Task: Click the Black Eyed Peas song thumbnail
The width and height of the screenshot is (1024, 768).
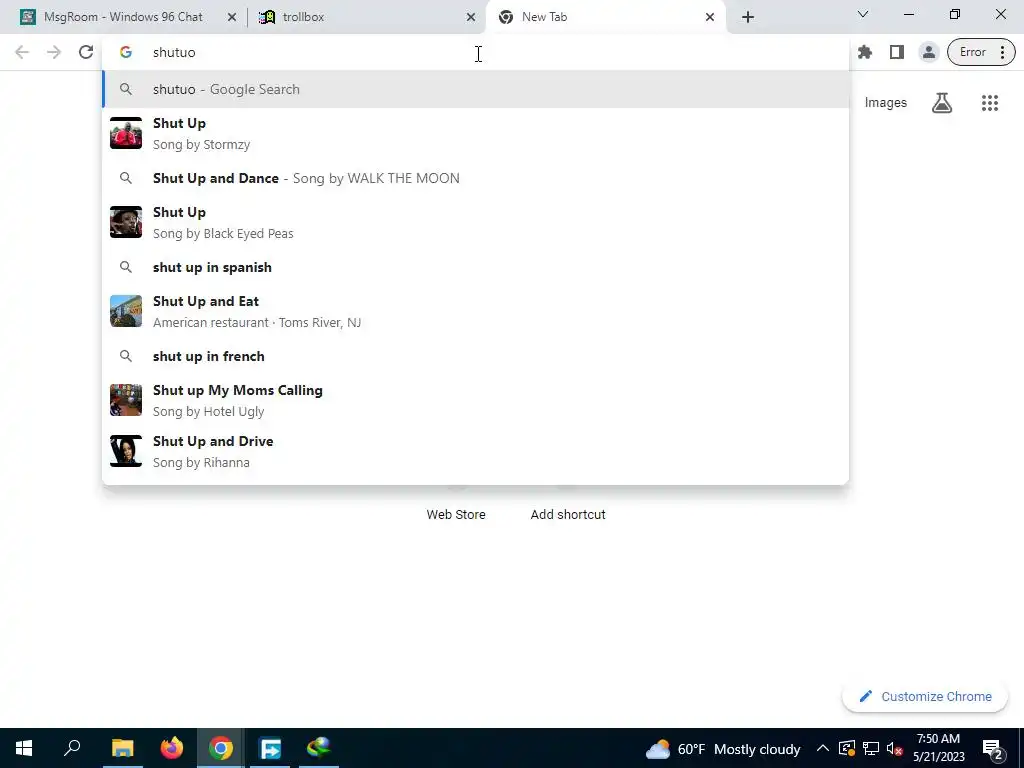Action: pyautogui.click(x=126, y=222)
